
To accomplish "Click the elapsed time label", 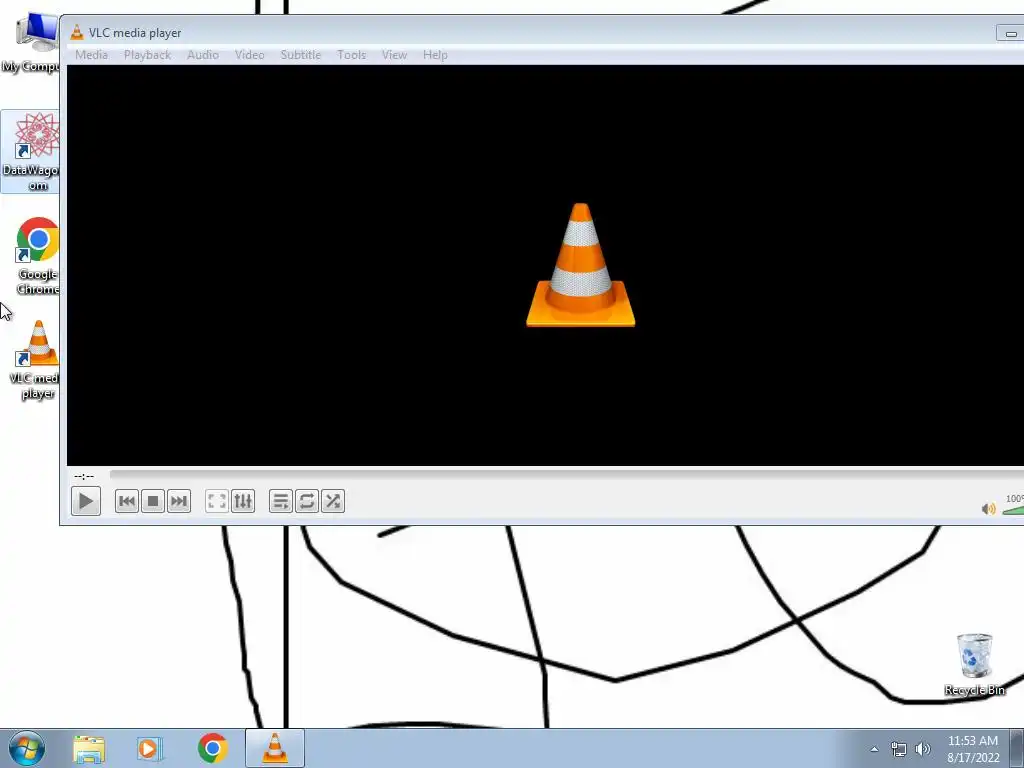I will tap(84, 476).
